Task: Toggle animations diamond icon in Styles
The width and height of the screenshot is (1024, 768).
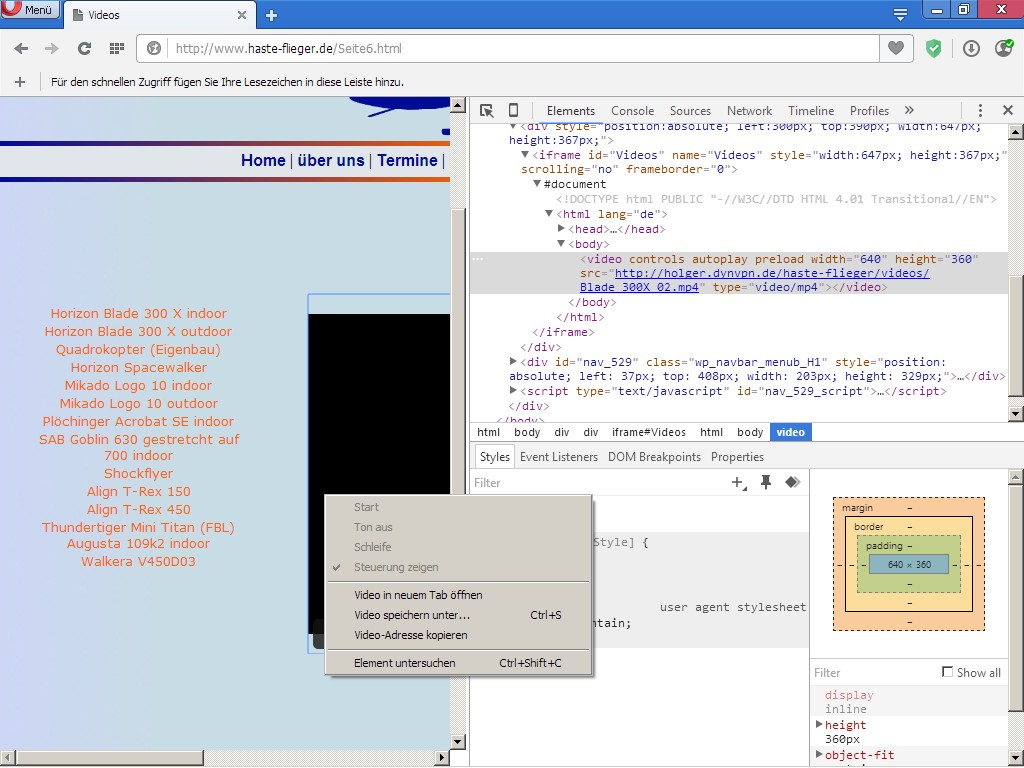Action: click(793, 482)
